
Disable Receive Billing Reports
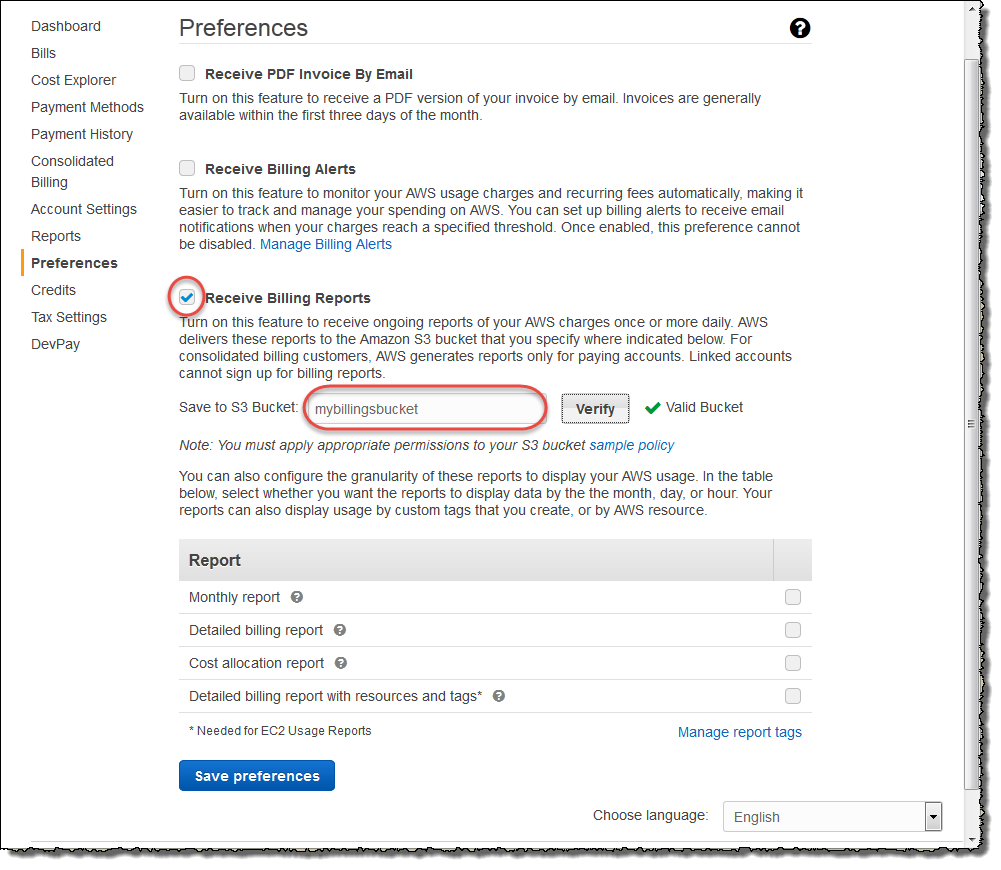click(187, 297)
